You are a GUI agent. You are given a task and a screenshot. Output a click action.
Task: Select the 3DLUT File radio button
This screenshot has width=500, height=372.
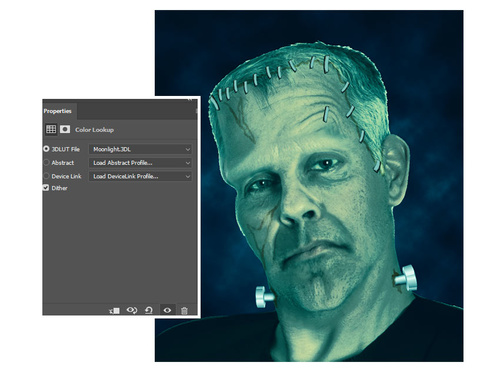click(x=46, y=149)
